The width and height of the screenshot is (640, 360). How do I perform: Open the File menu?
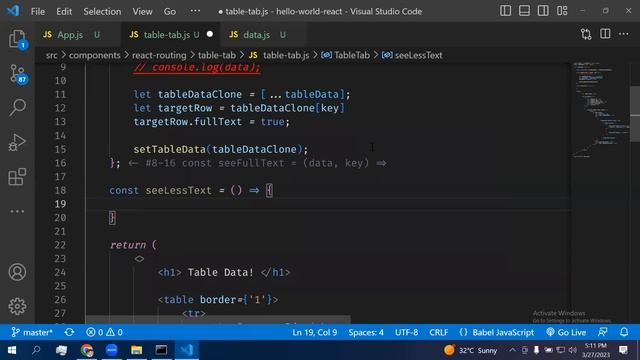(x=38, y=11)
